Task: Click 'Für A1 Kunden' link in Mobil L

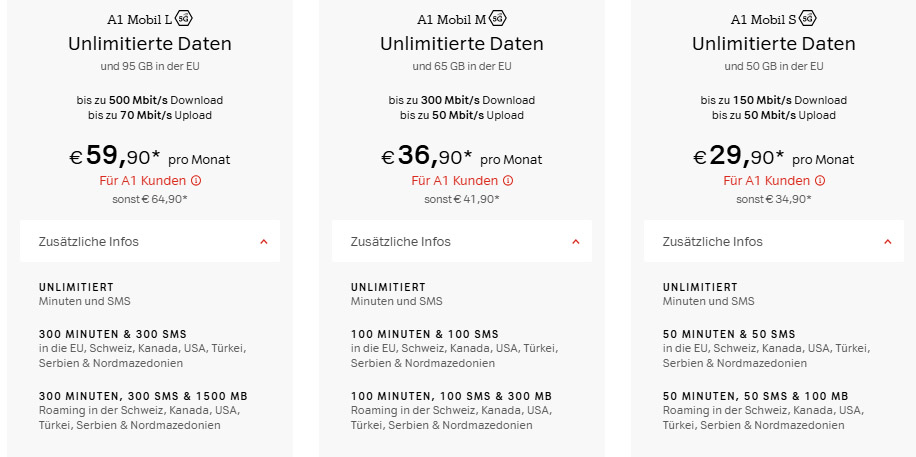Action: coord(142,181)
